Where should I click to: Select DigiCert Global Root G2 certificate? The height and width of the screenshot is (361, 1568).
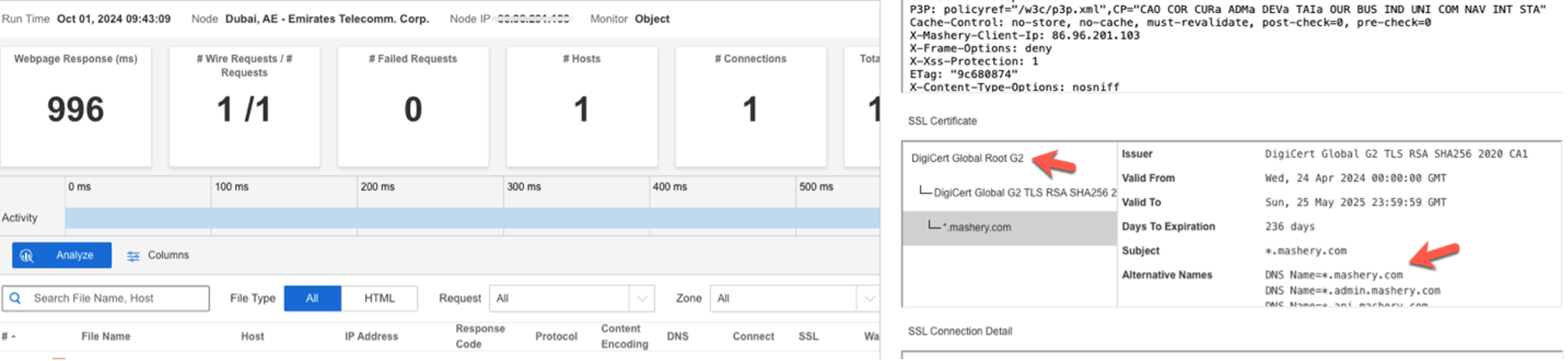click(967, 159)
